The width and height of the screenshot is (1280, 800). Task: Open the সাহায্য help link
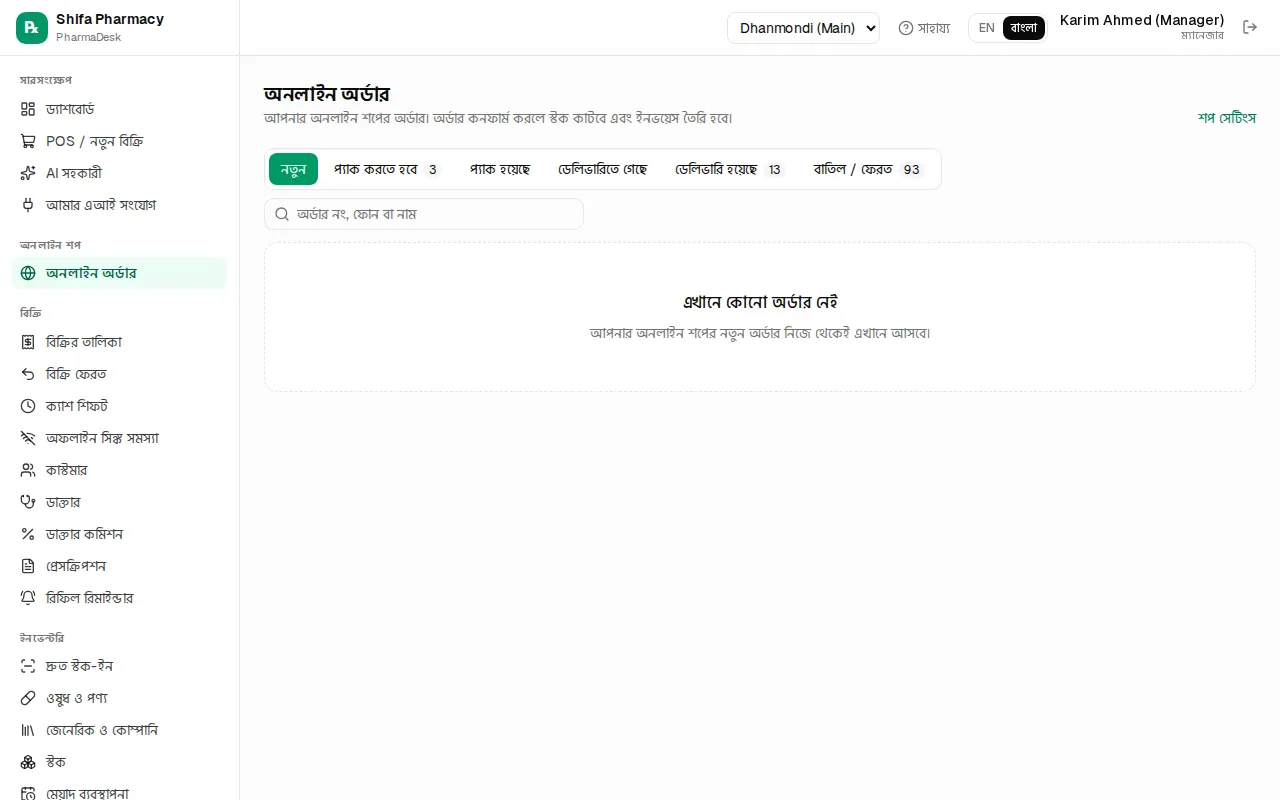(924, 28)
